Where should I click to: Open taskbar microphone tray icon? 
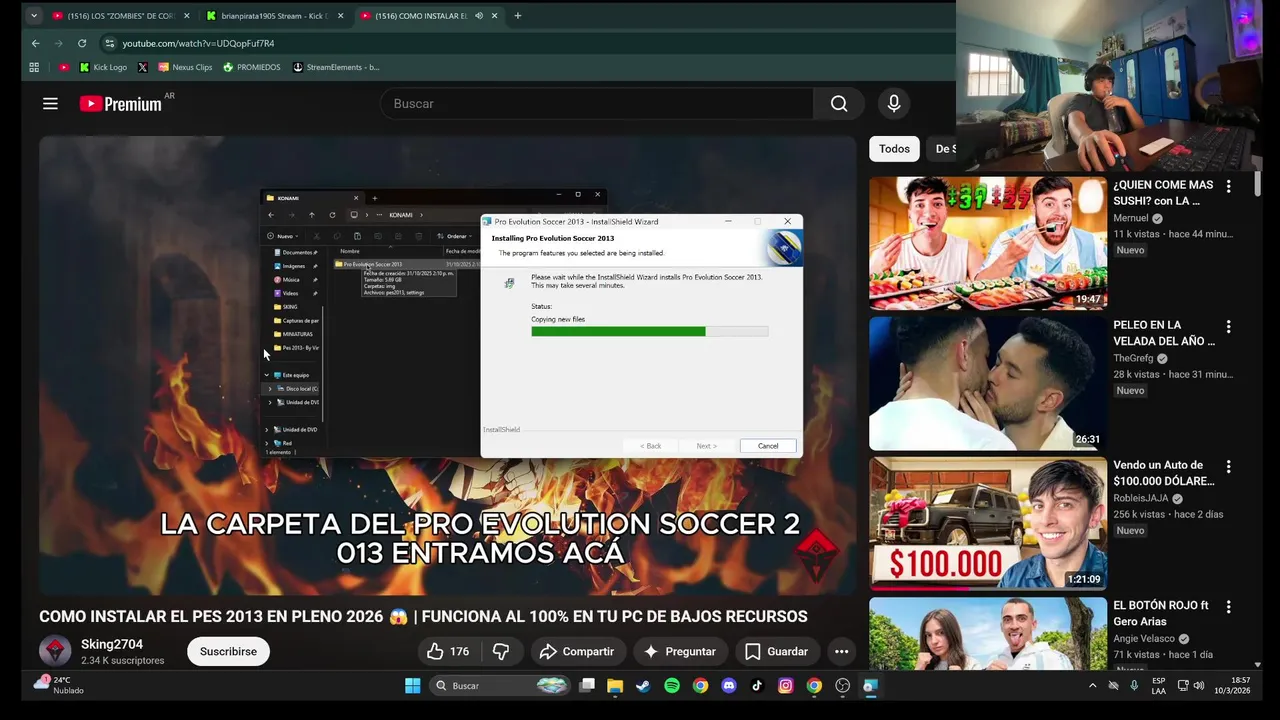pyautogui.click(x=1134, y=686)
